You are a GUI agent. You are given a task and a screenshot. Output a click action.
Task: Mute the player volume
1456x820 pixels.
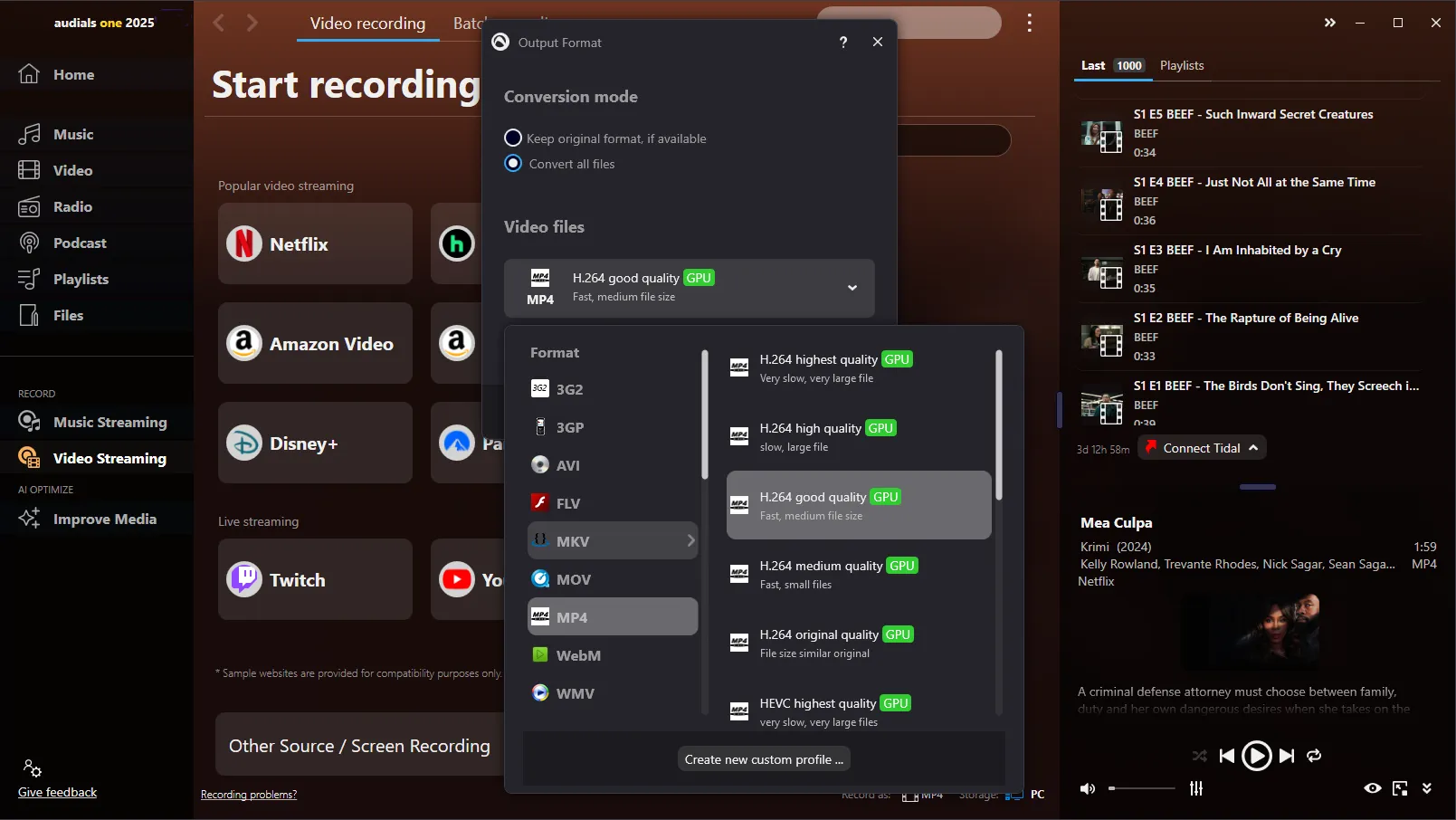coord(1088,788)
